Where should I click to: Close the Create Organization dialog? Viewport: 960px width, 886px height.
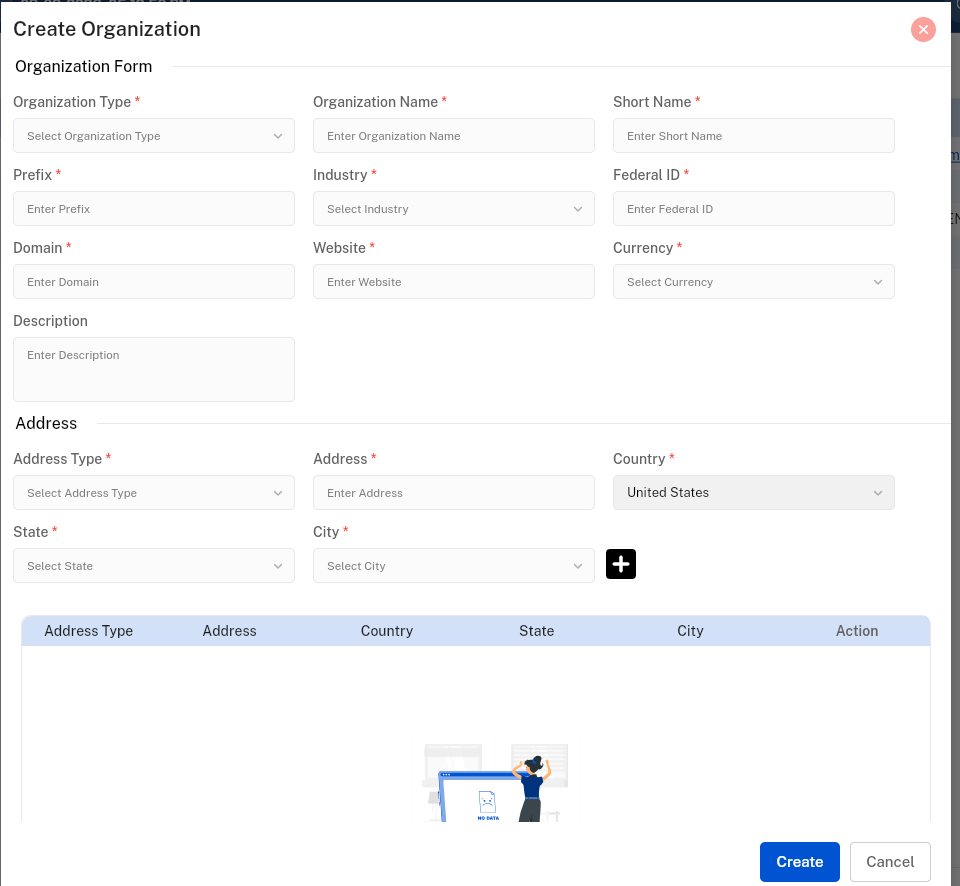point(923,29)
